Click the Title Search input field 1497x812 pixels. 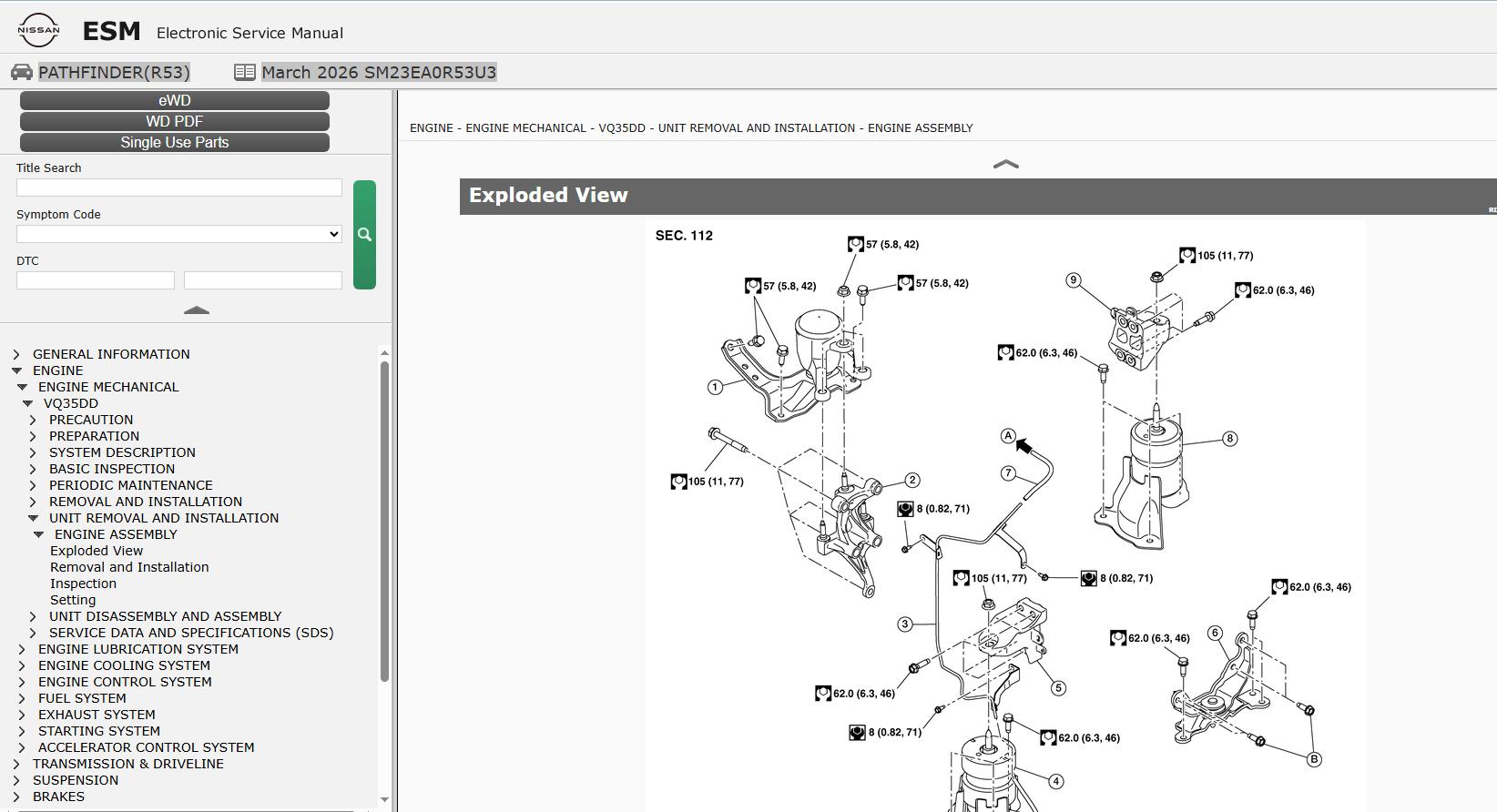(179, 188)
